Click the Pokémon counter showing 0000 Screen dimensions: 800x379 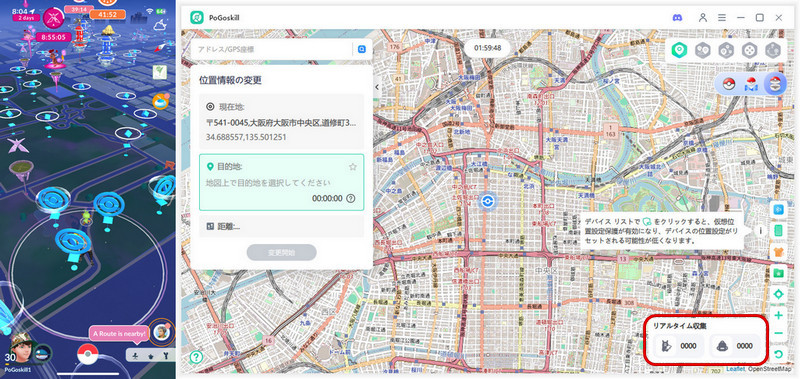[x=679, y=346]
